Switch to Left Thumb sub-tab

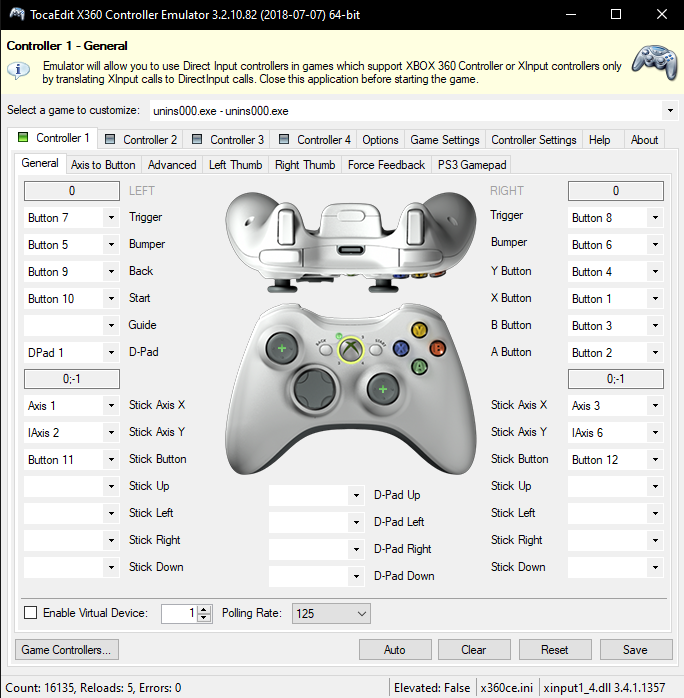[235, 165]
